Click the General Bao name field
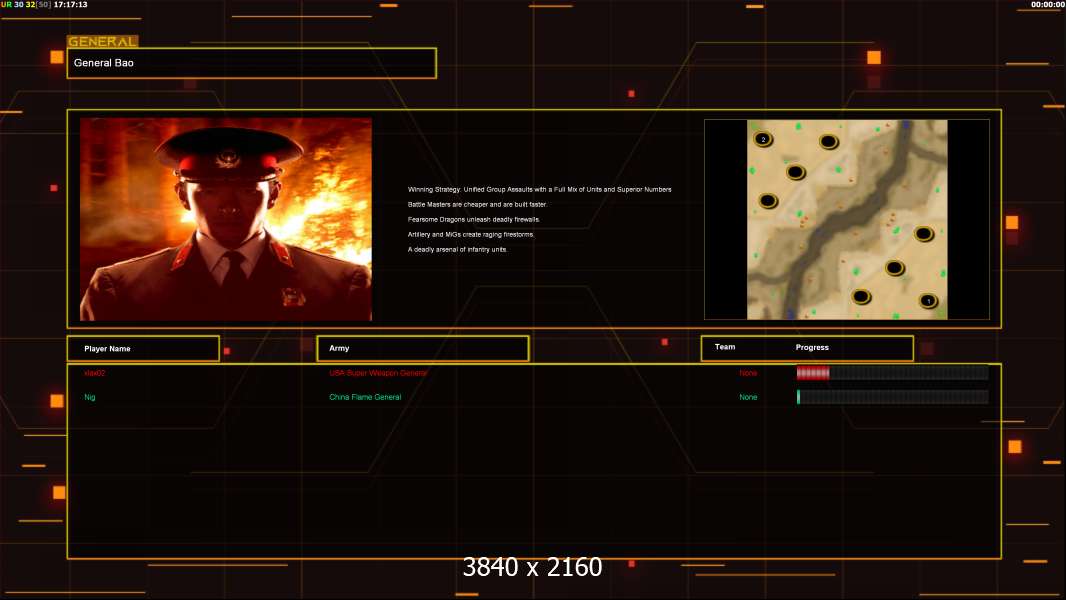Screen dimensions: 1066x600 pyautogui.click(x=252, y=63)
